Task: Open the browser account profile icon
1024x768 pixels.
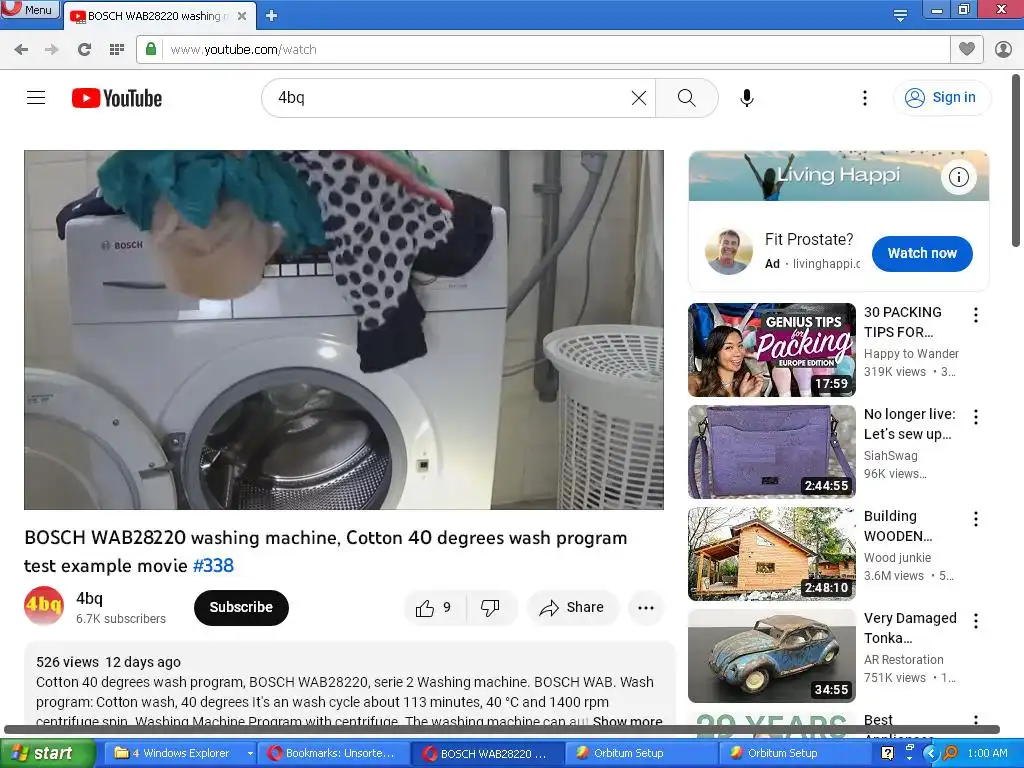Action: tap(1003, 50)
